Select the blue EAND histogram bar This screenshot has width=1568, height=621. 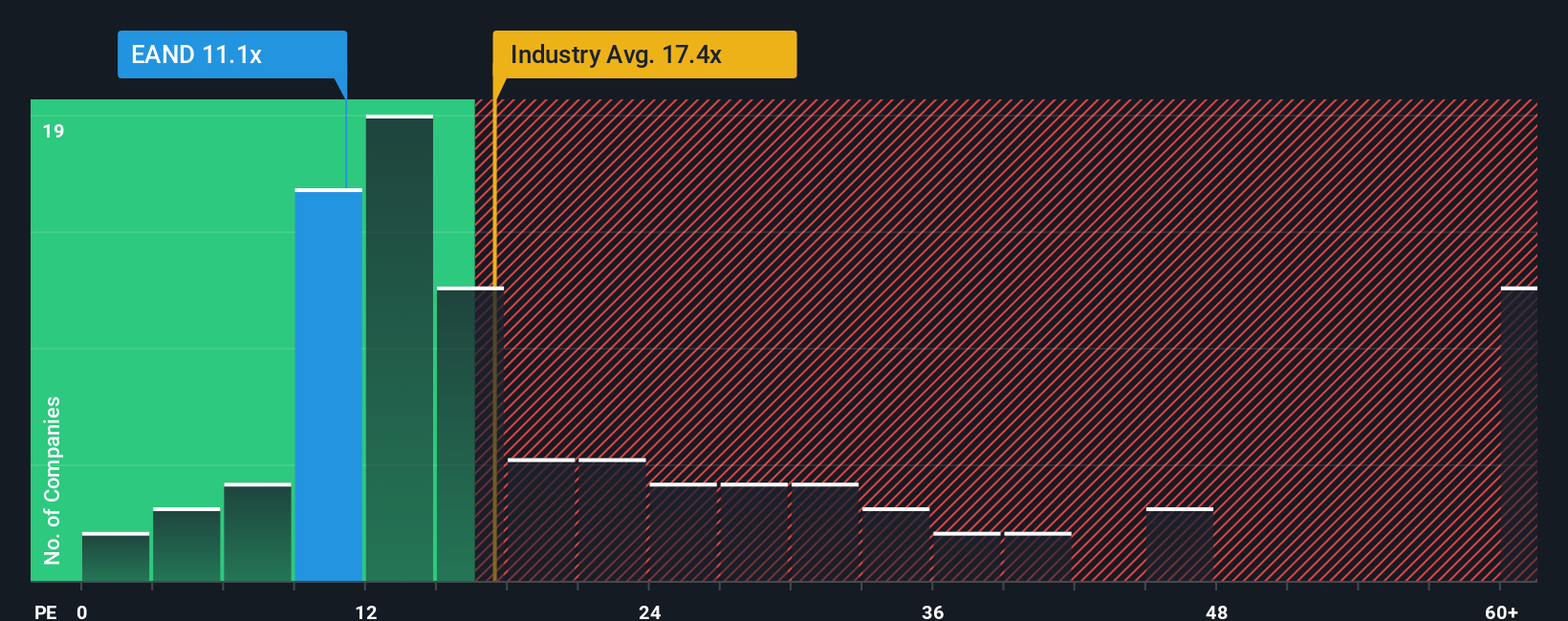point(329,385)
